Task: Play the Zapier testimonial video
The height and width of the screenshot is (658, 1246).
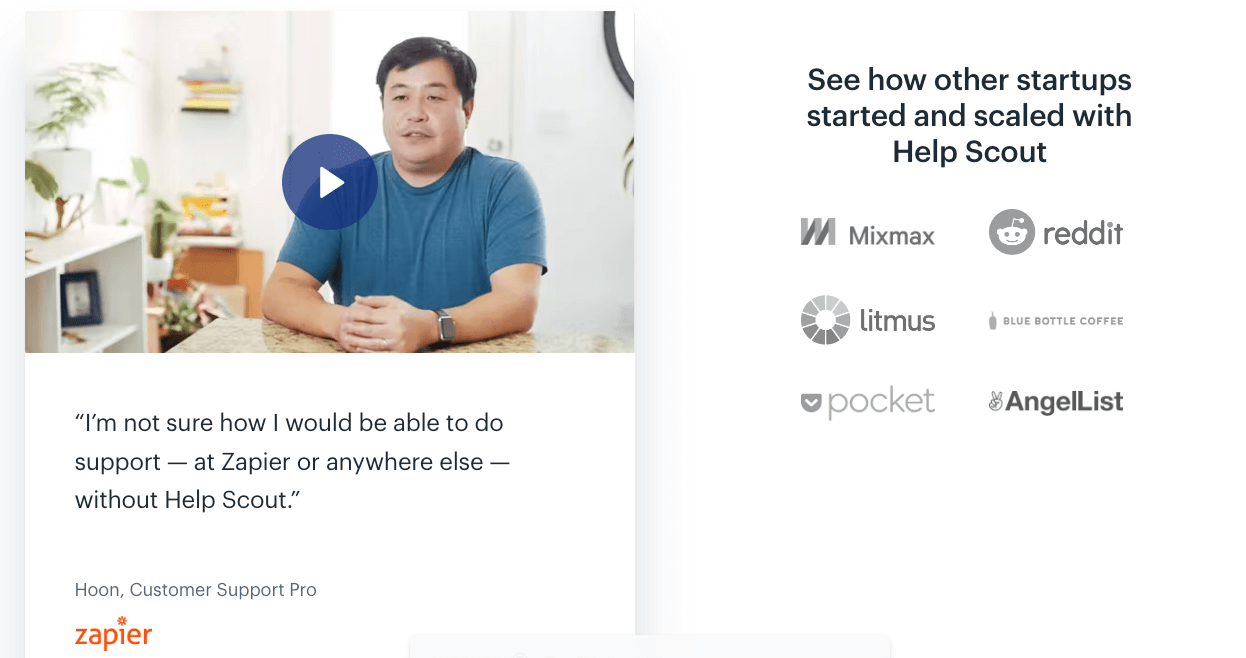Action: pyautogui.click(x=329, y=182)
